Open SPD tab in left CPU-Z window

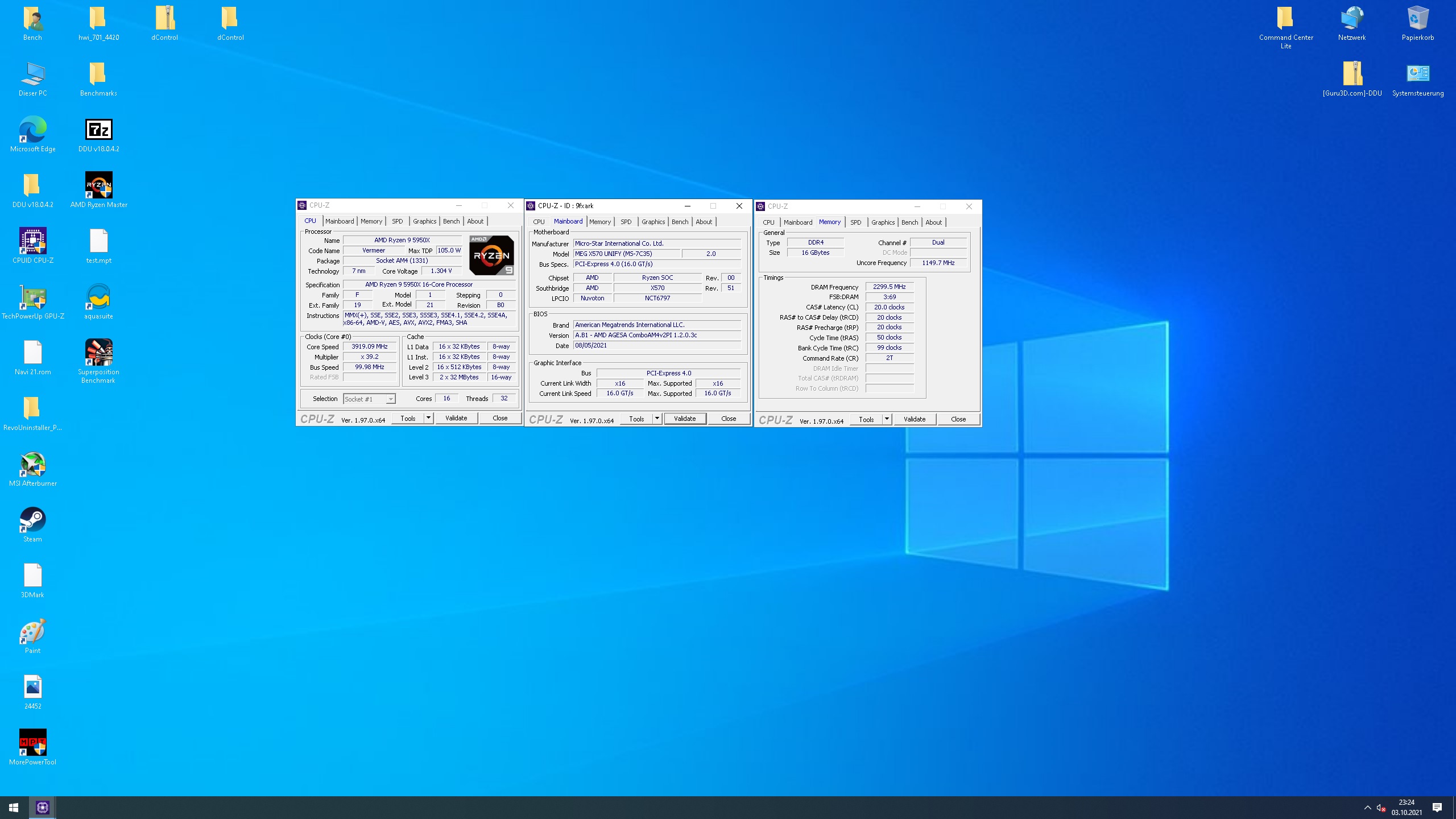[x=398, y=221]
